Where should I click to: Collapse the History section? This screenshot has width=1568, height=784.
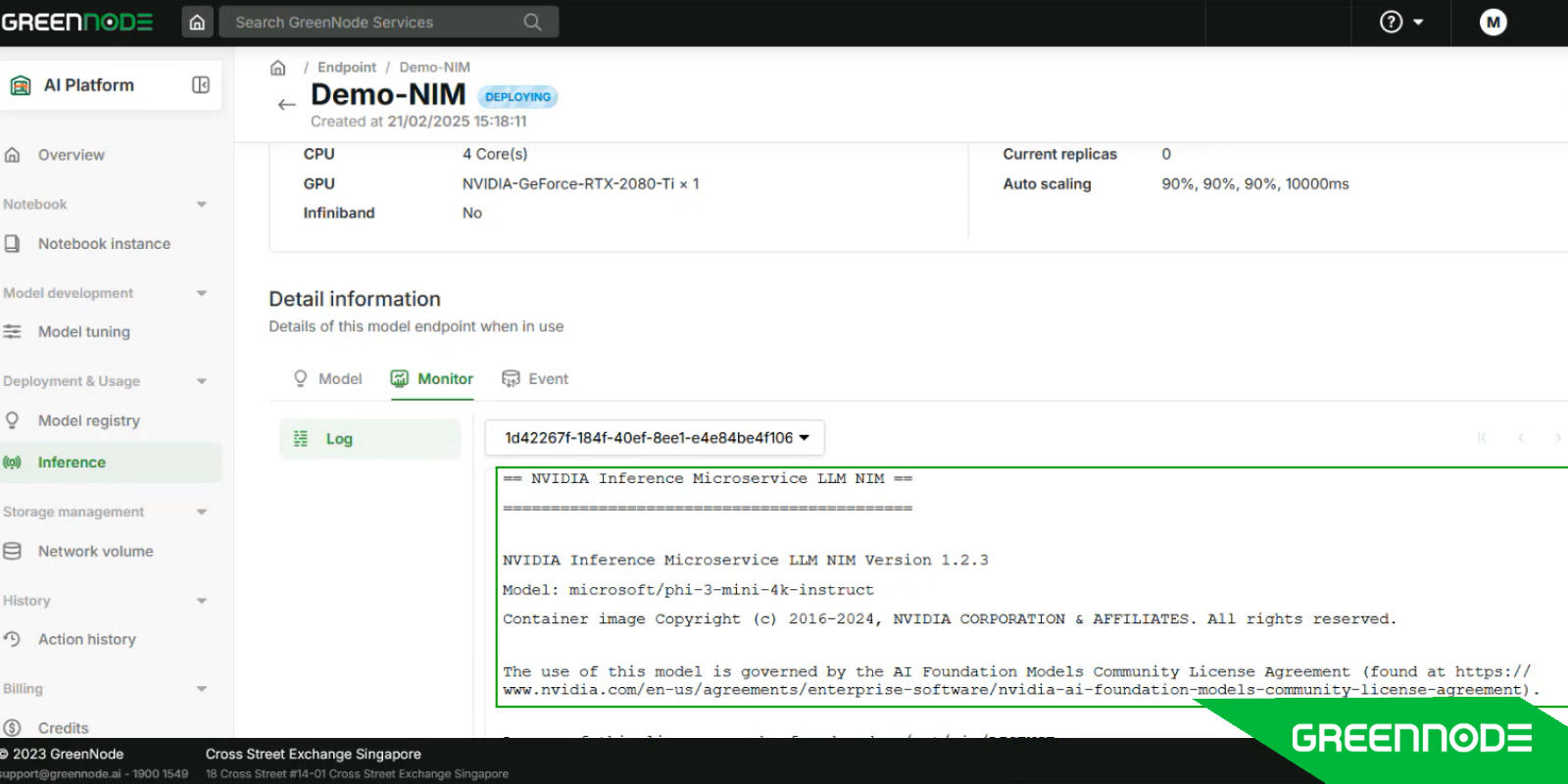[202, 601]
